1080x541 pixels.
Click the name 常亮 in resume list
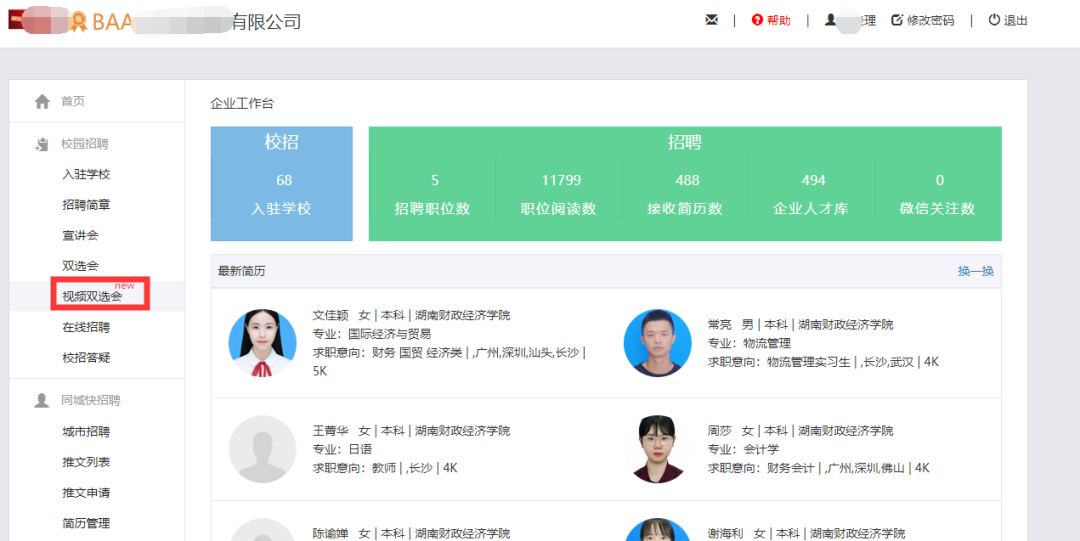pos(720,325)
